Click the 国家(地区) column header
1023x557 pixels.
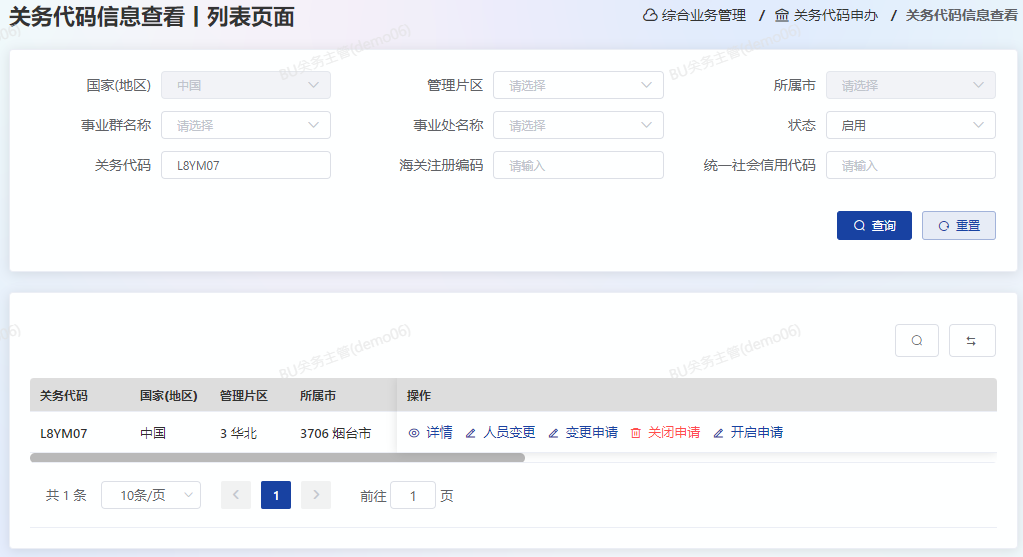click(168, 396)
